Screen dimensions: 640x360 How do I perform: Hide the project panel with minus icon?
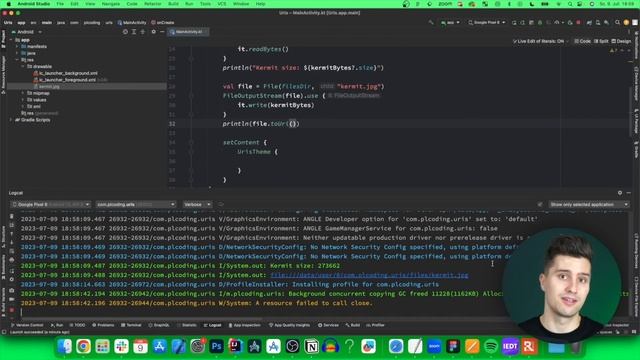[162, 32]
